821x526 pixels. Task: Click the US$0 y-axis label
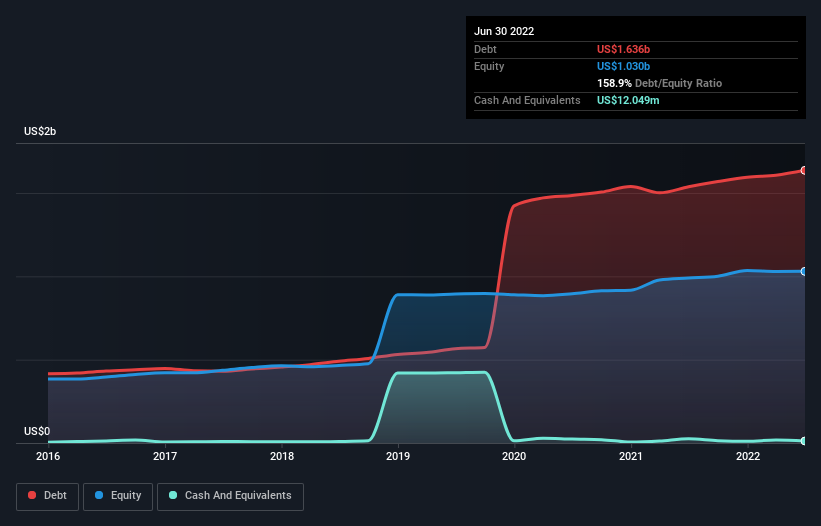click(37, 431)
